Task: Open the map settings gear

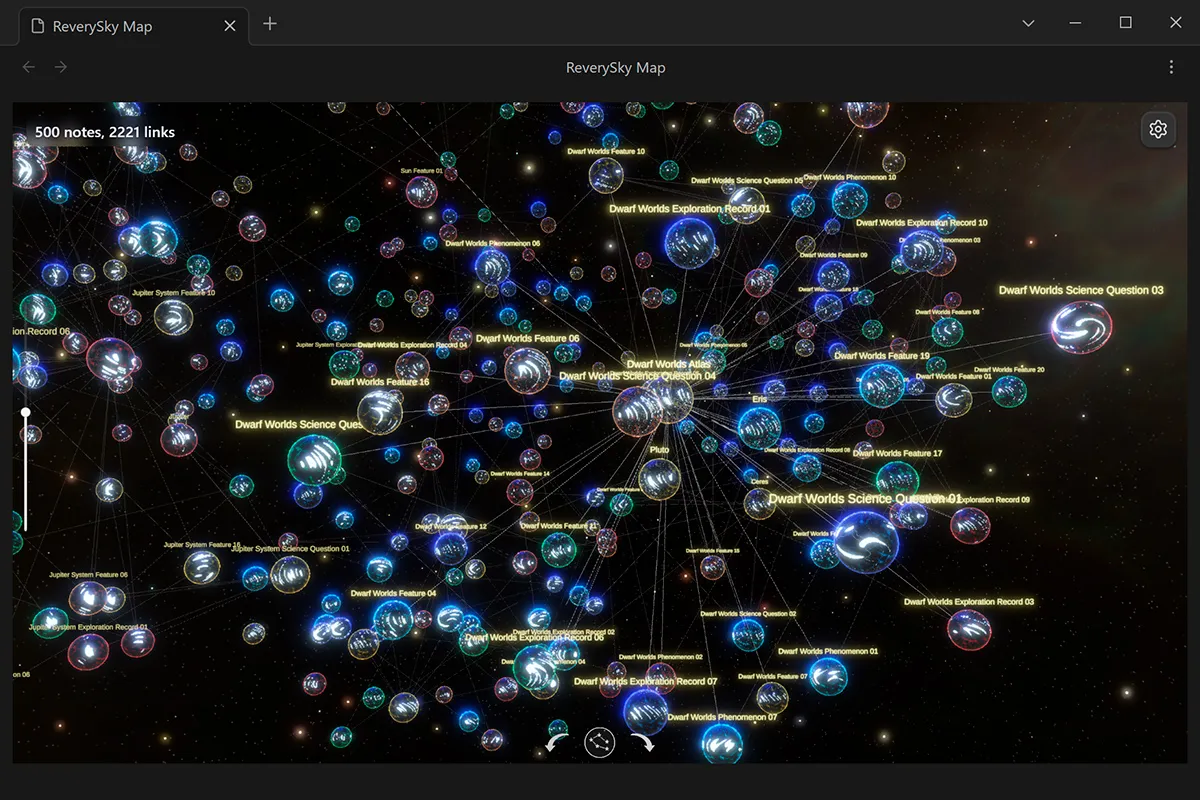Action: pos(1158,129)
